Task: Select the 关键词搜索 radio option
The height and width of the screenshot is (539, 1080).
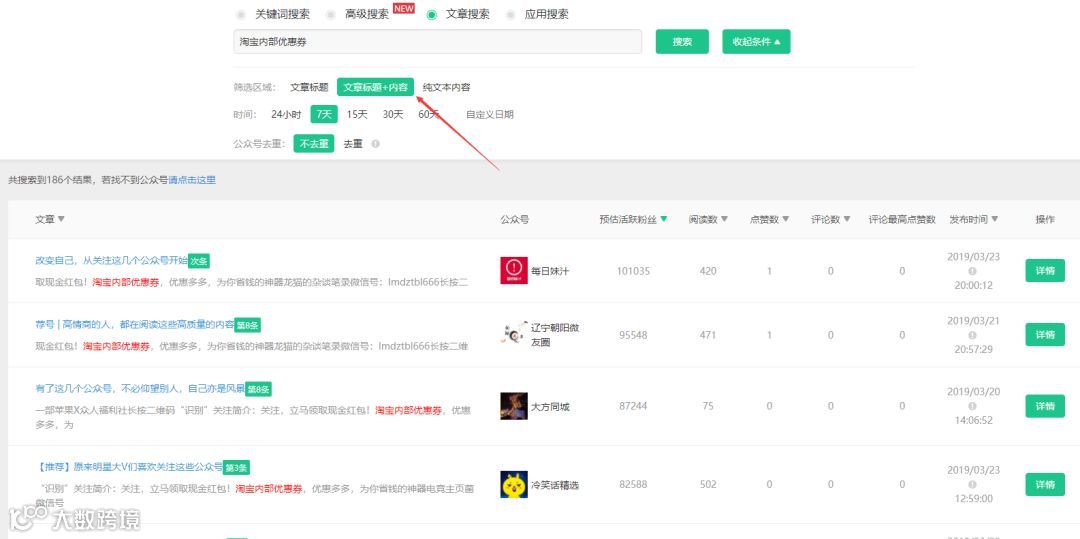Action: click(x=241, y=14)
